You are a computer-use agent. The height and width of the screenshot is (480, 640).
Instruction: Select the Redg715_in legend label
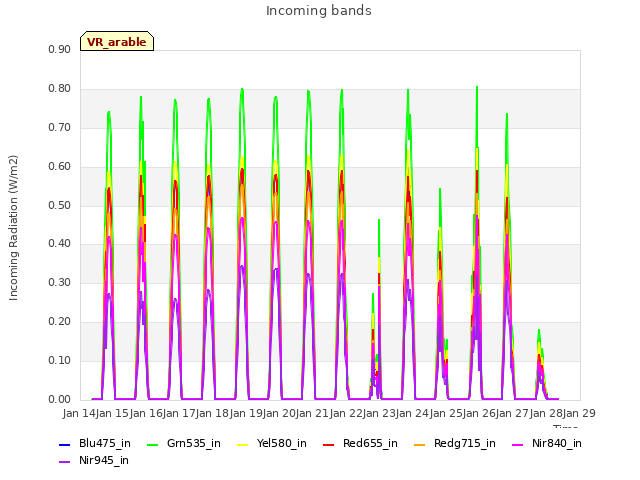tap(465, 444)
